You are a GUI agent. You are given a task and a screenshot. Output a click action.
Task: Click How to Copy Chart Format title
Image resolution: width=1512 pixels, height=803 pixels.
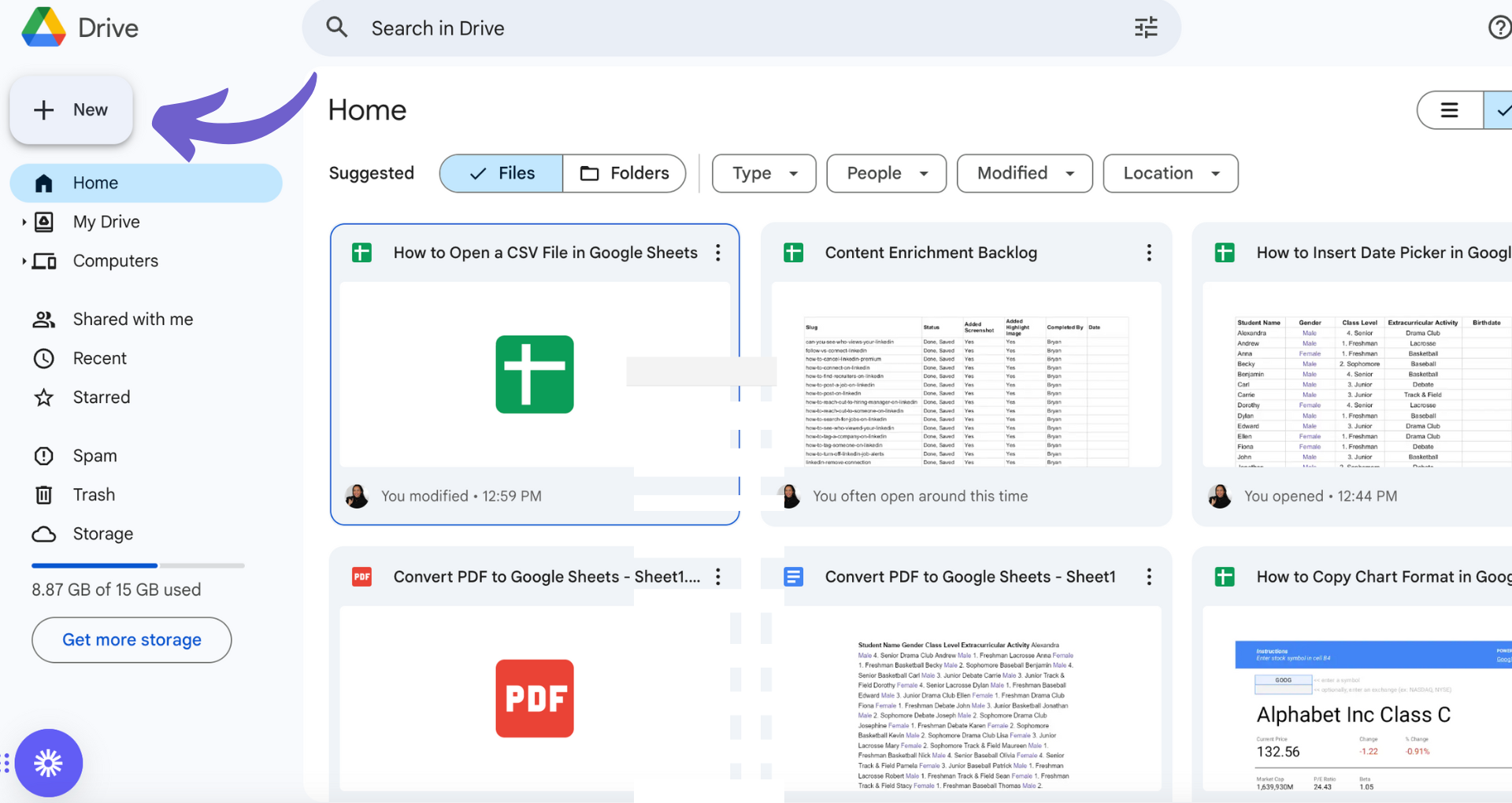pos(1384,577)
